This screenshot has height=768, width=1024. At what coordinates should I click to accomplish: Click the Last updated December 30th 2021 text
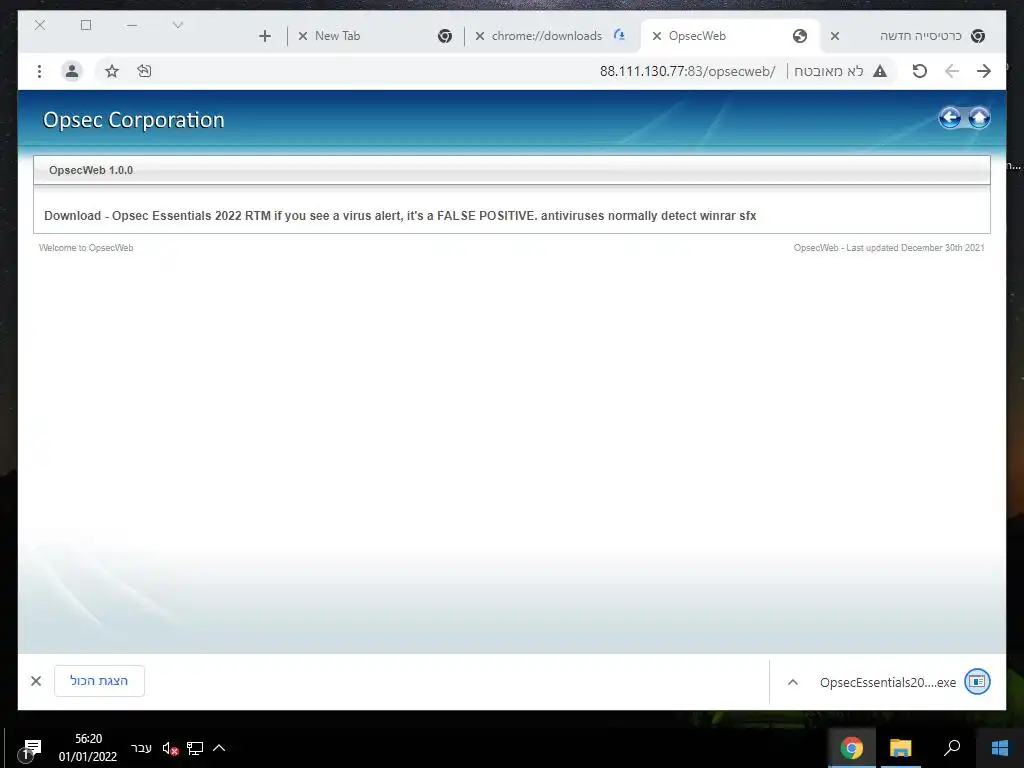(x=889, y=248)
